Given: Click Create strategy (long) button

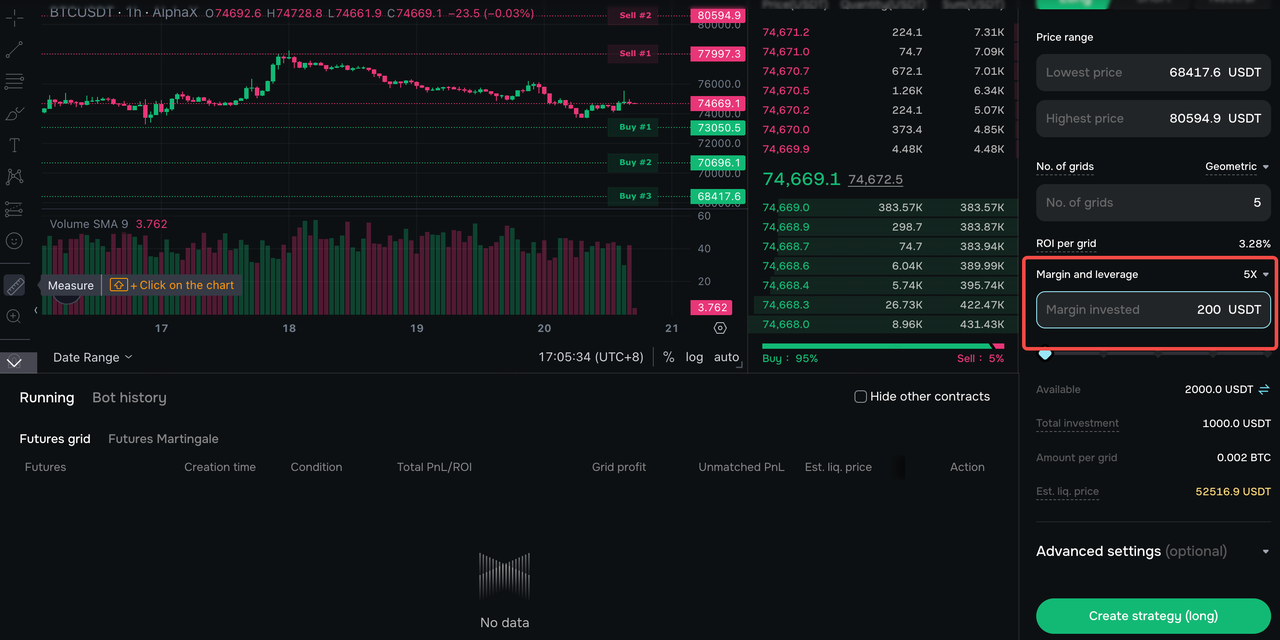Looking at the screenshot, I should point(1153,616).
